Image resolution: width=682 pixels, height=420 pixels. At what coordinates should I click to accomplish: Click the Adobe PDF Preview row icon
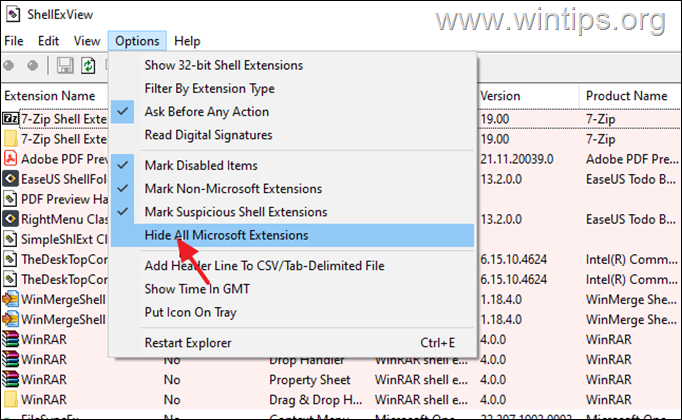[10, 159]
